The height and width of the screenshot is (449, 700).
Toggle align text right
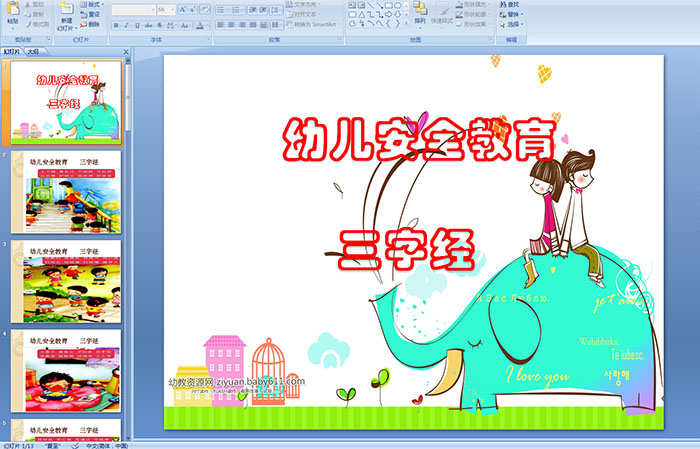242,25
